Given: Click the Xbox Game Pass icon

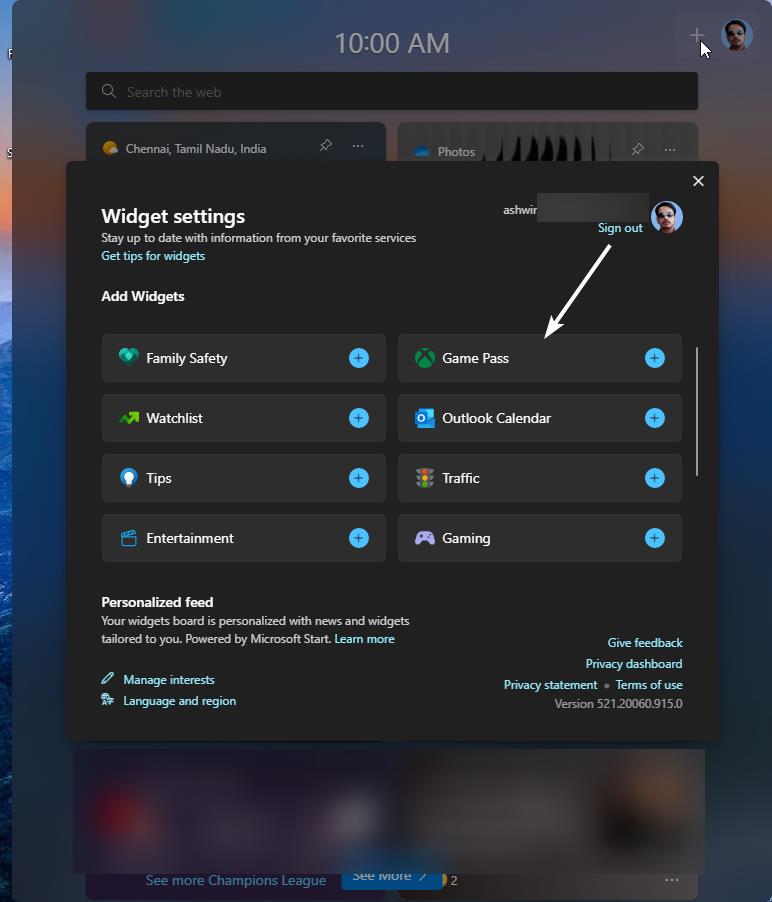Looking at the screenshot, I should [x=425, y=358].
